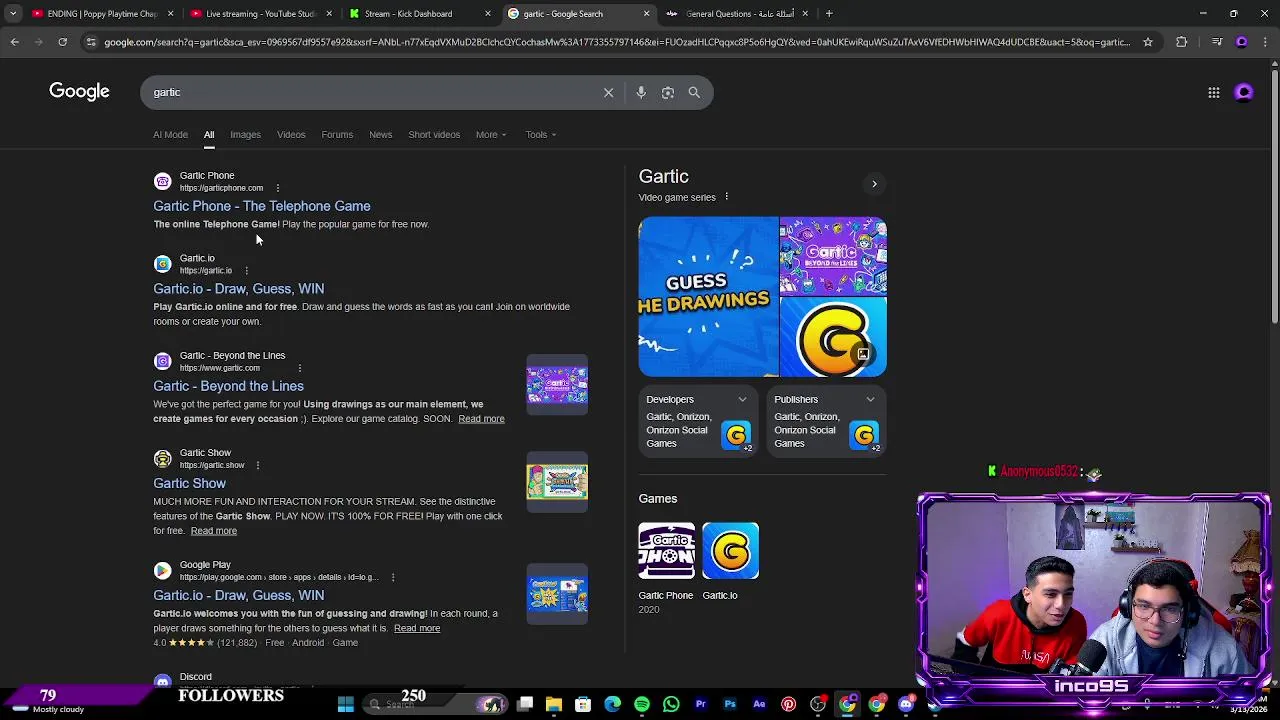Open Spotify from the taskbar
Image resolution: width=1280 pixels, height=720 pixels.
coord(642,704)
